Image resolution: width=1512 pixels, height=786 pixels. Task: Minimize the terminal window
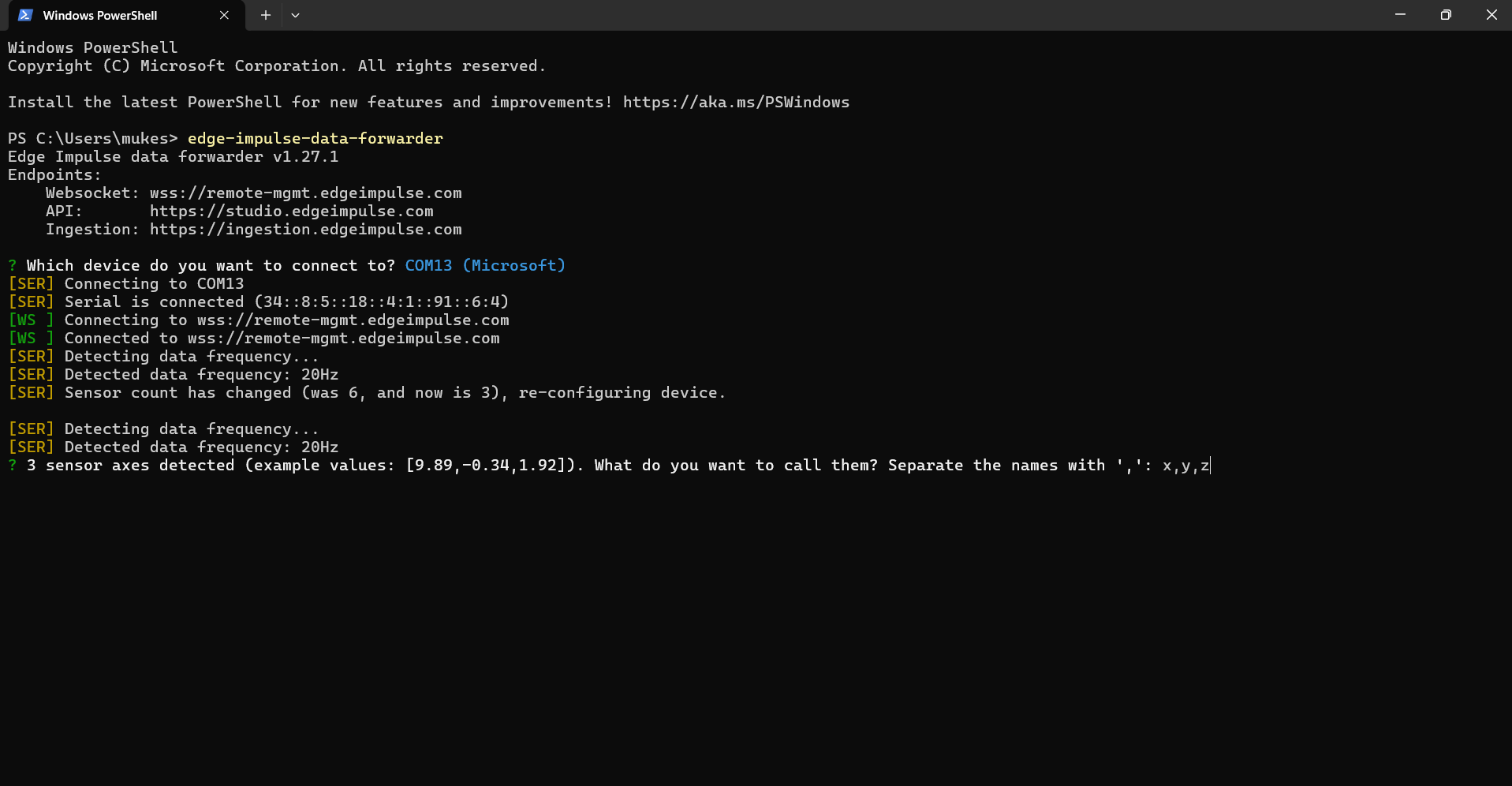point(1400,15)
